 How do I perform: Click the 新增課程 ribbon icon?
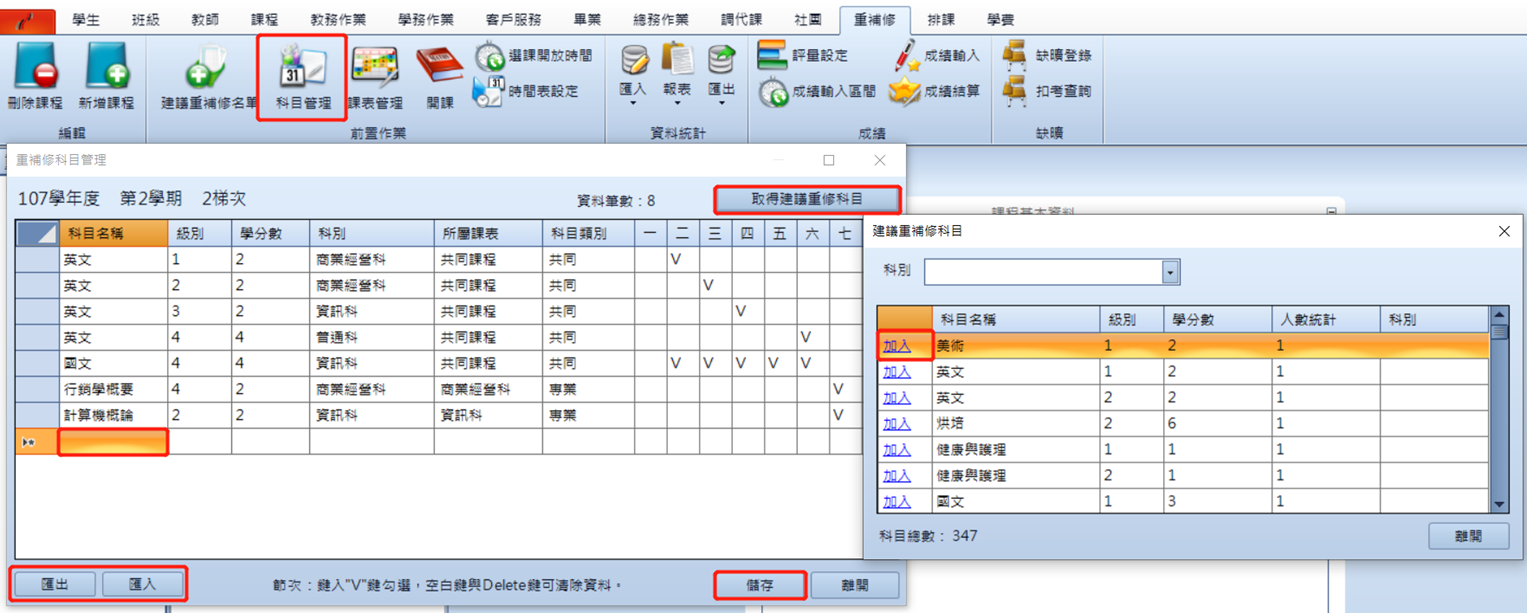coord(107,78)
